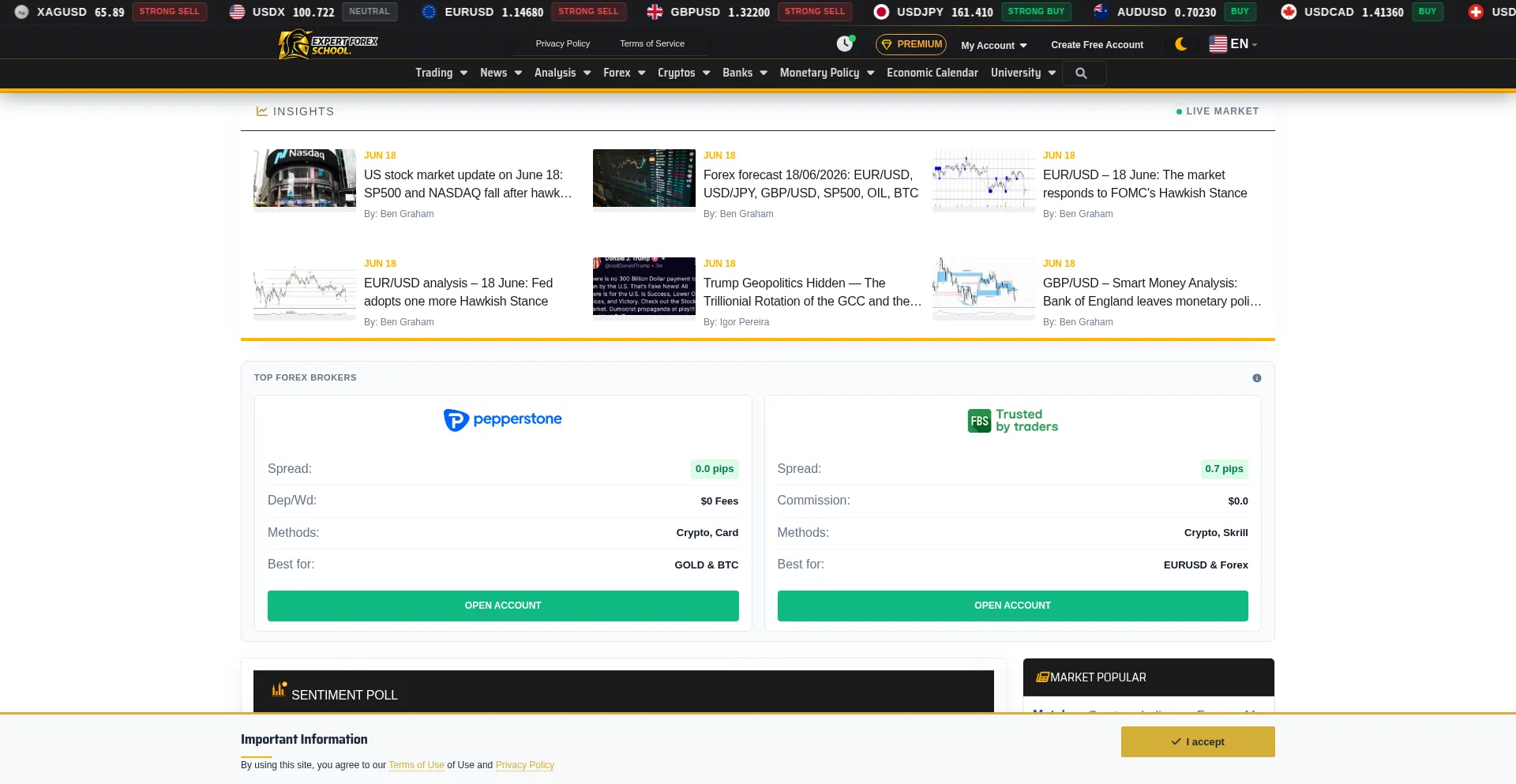Open the Forex forecast article thumbnail
This screenshot has height=784, width=1516.
[644, 178]
